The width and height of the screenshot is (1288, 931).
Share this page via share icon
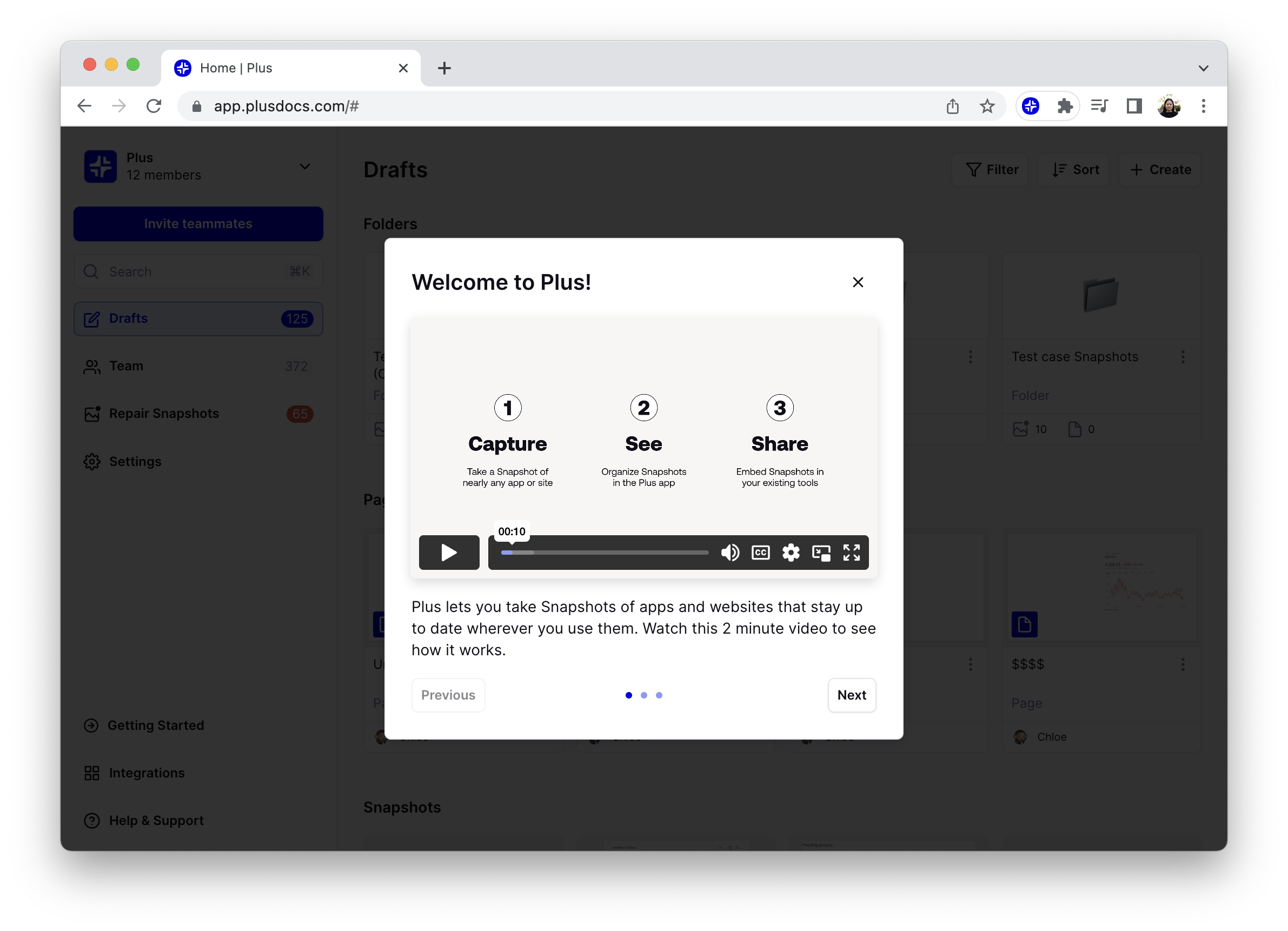pyautogui.click(x=952, y=106)
